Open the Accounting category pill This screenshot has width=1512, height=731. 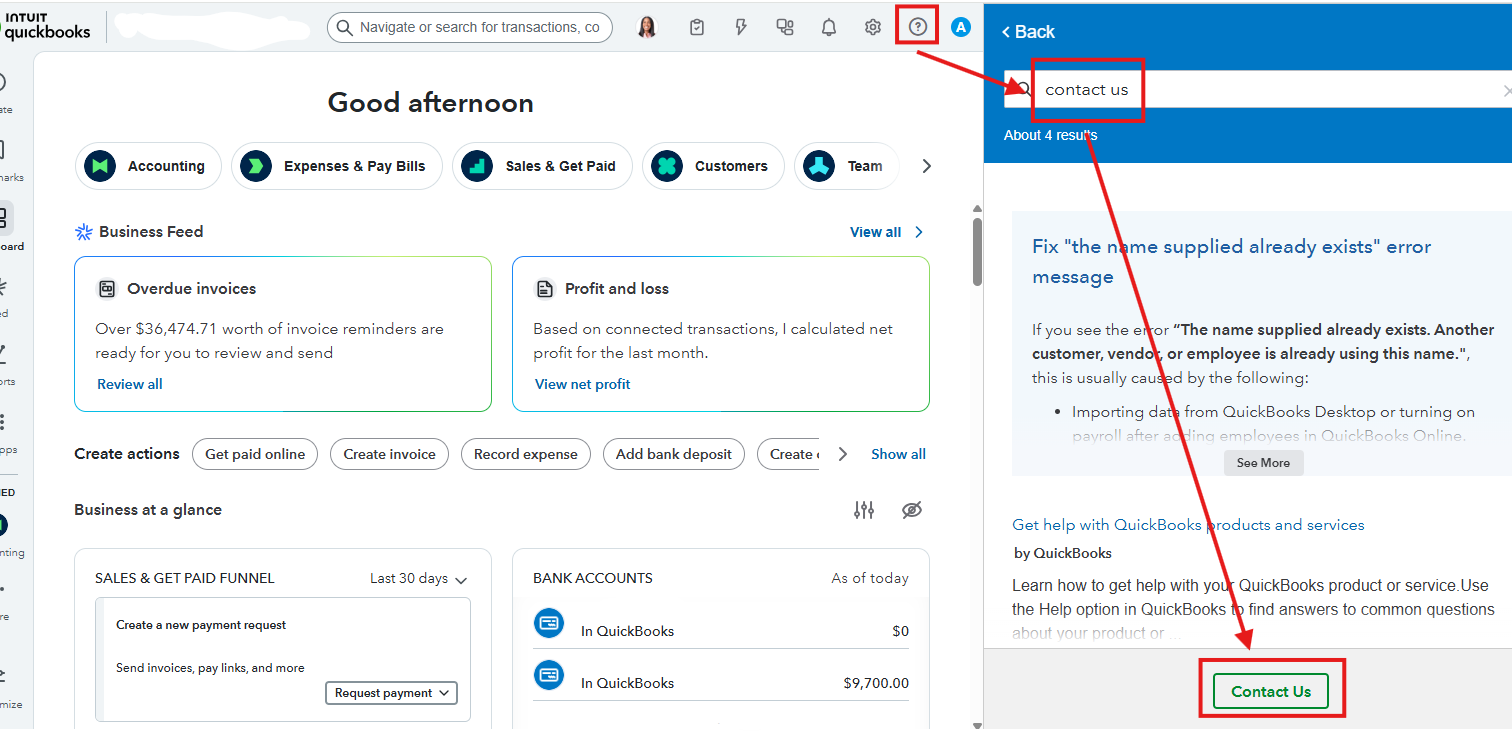[x=148, y=166]
